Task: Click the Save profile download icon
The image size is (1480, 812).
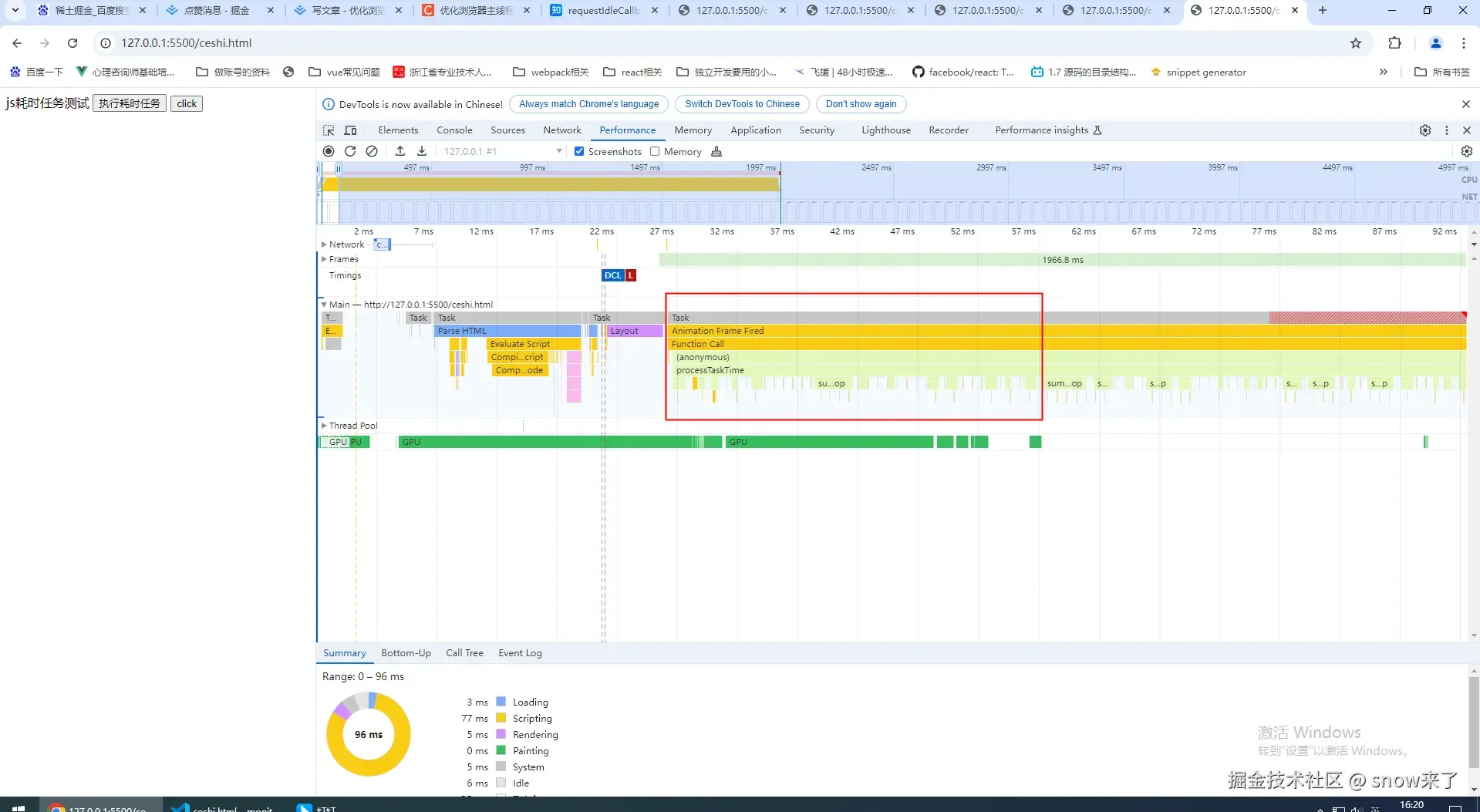Action: [422, 151]
